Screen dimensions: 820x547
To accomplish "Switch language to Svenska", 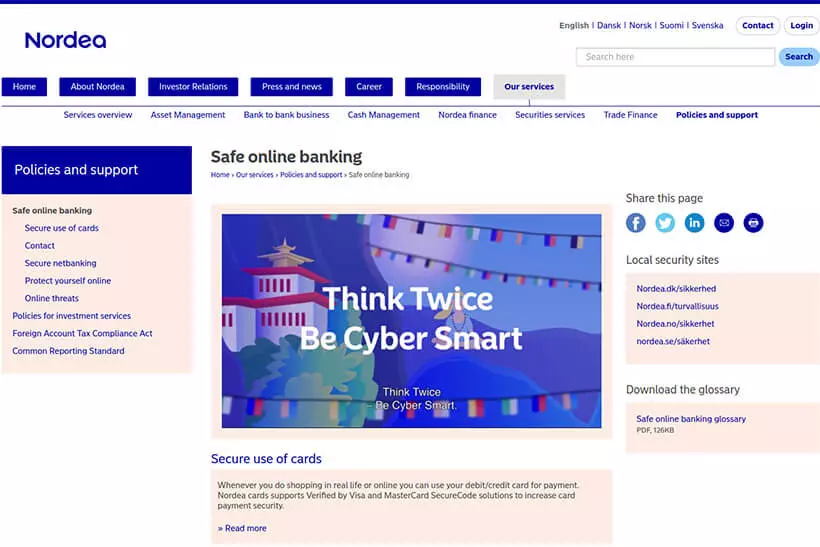I will point(707,26).
